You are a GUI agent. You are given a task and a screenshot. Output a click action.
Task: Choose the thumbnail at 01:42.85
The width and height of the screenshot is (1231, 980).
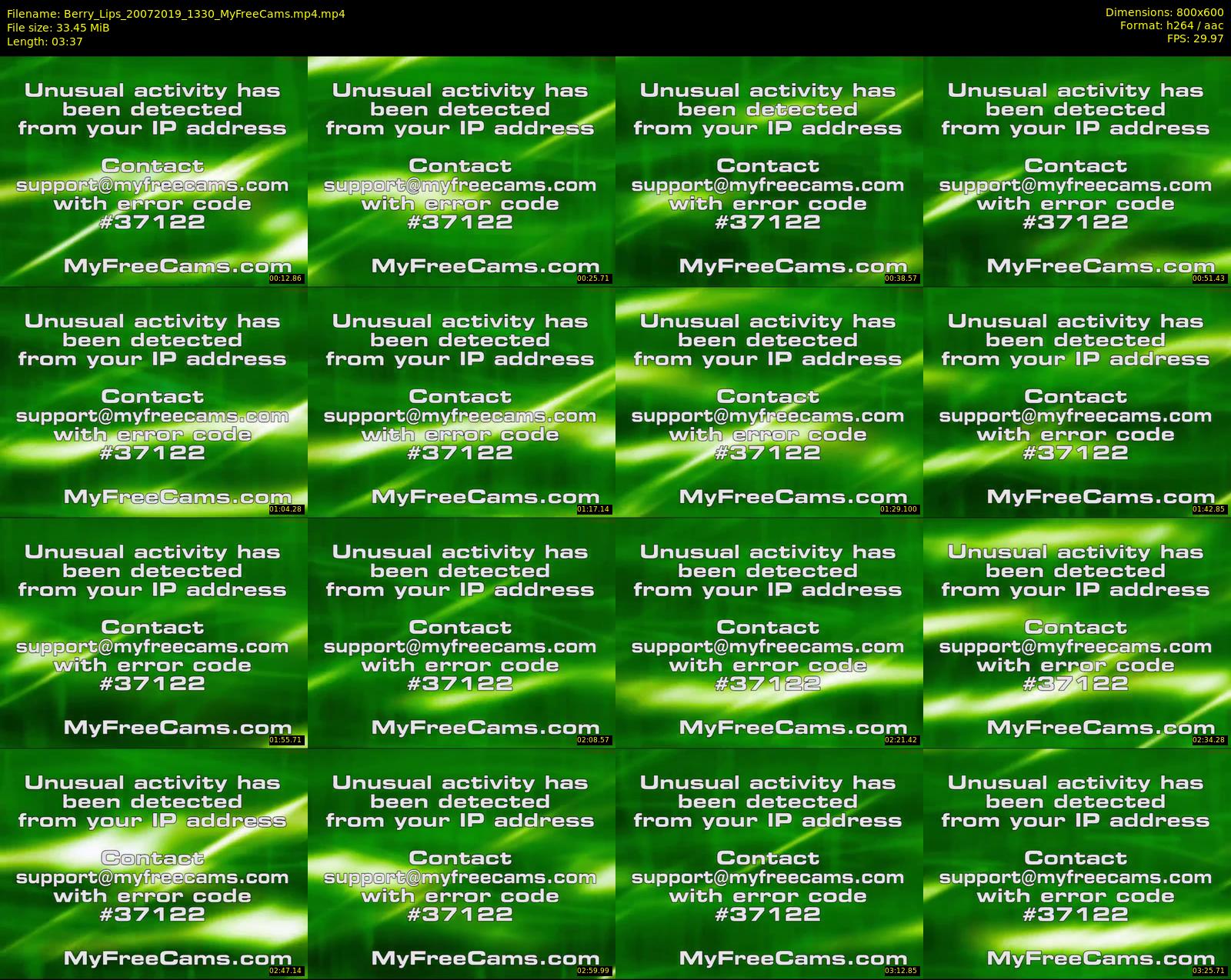pyautogui.click(x=1076, y=402)
